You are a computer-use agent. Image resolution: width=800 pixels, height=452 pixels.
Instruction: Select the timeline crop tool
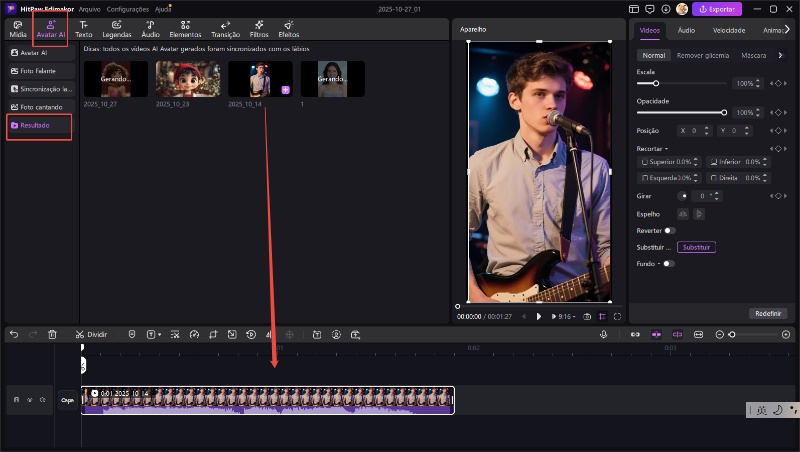[213, 334]
